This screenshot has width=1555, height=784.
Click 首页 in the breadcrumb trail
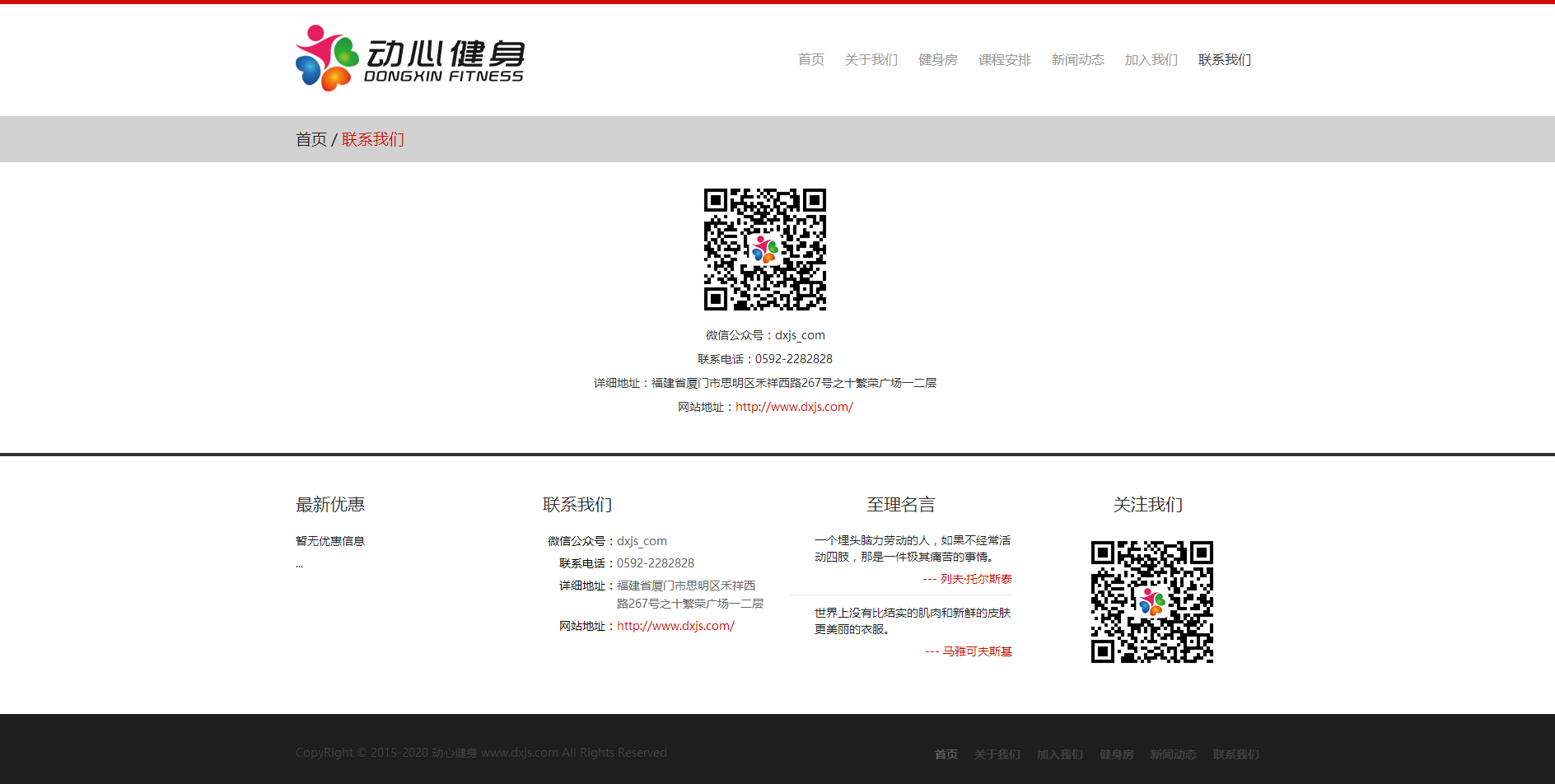(x=310, y=139)
